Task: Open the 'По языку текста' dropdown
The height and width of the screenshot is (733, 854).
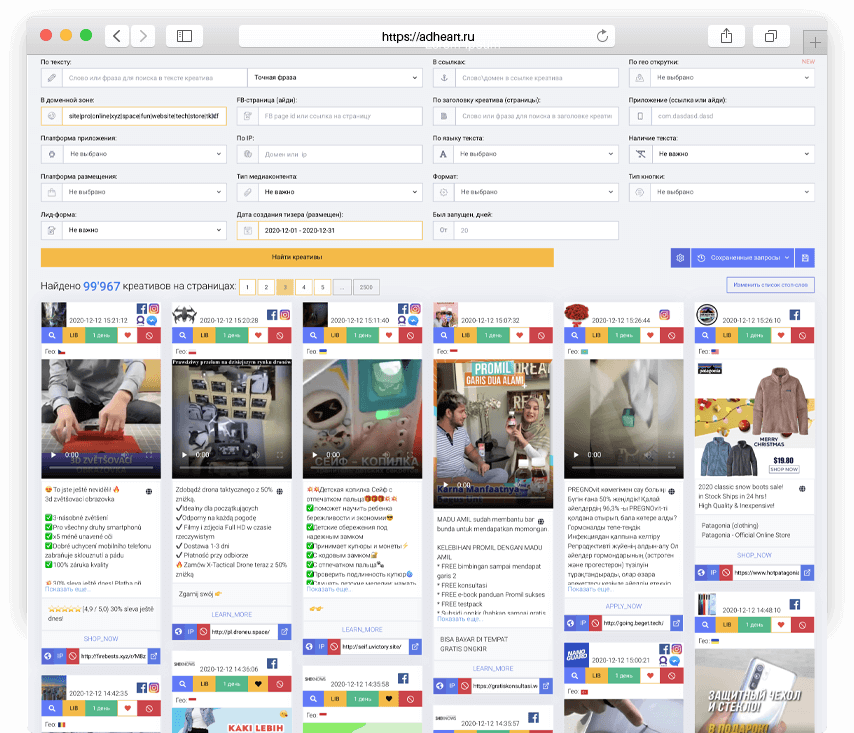Action: (536, 155)
